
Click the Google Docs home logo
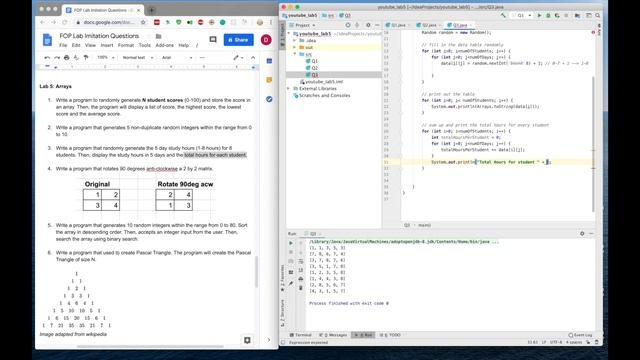pos(47,40)
